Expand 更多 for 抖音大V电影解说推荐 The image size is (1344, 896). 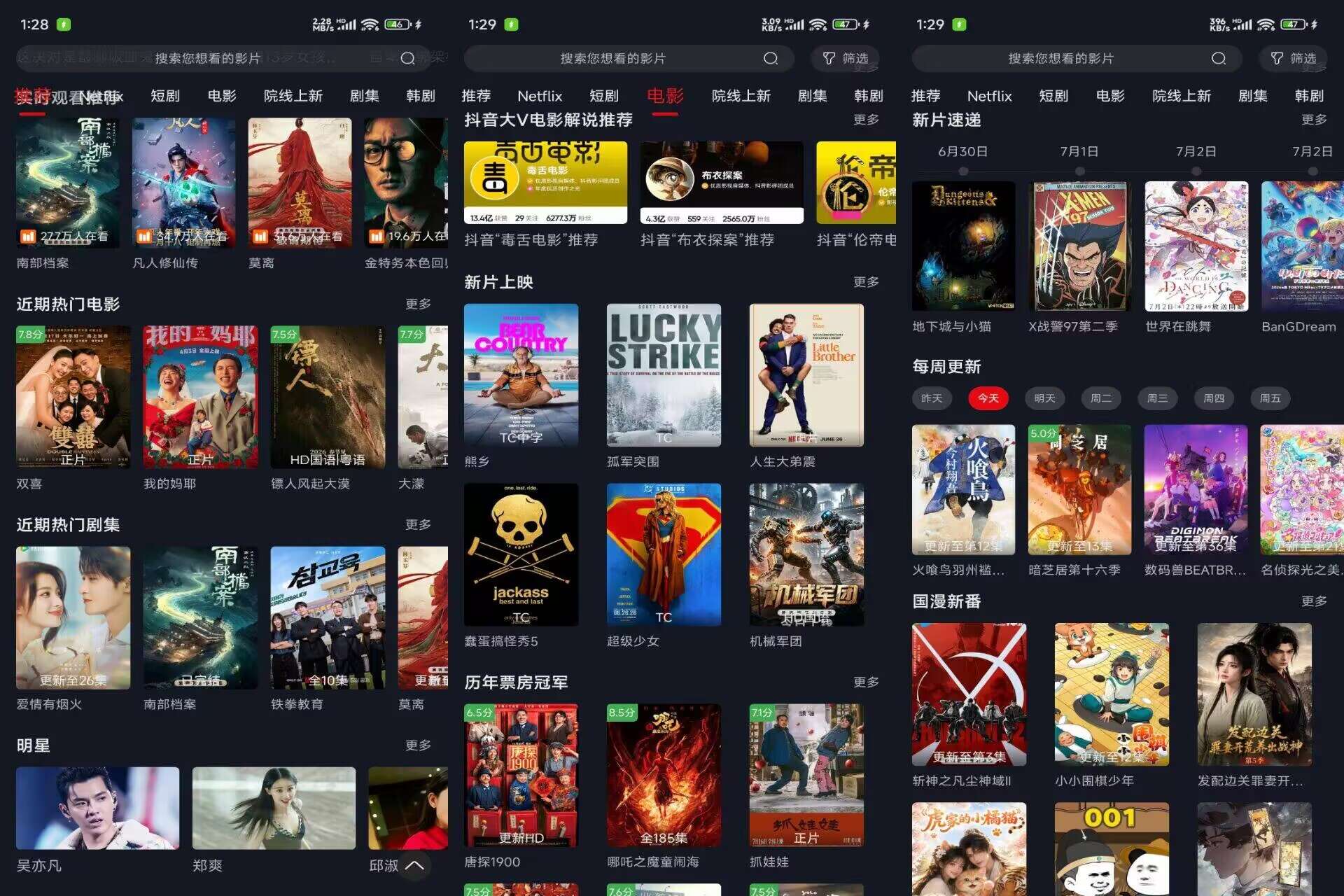(x=866, y=120)
